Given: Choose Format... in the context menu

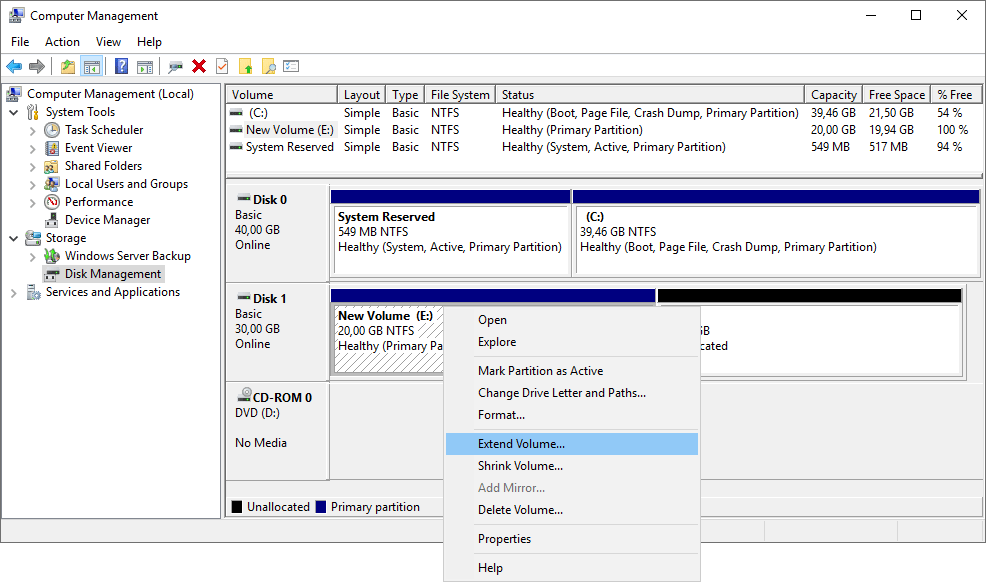Looking at the screenshot, I should coord(572,415).
